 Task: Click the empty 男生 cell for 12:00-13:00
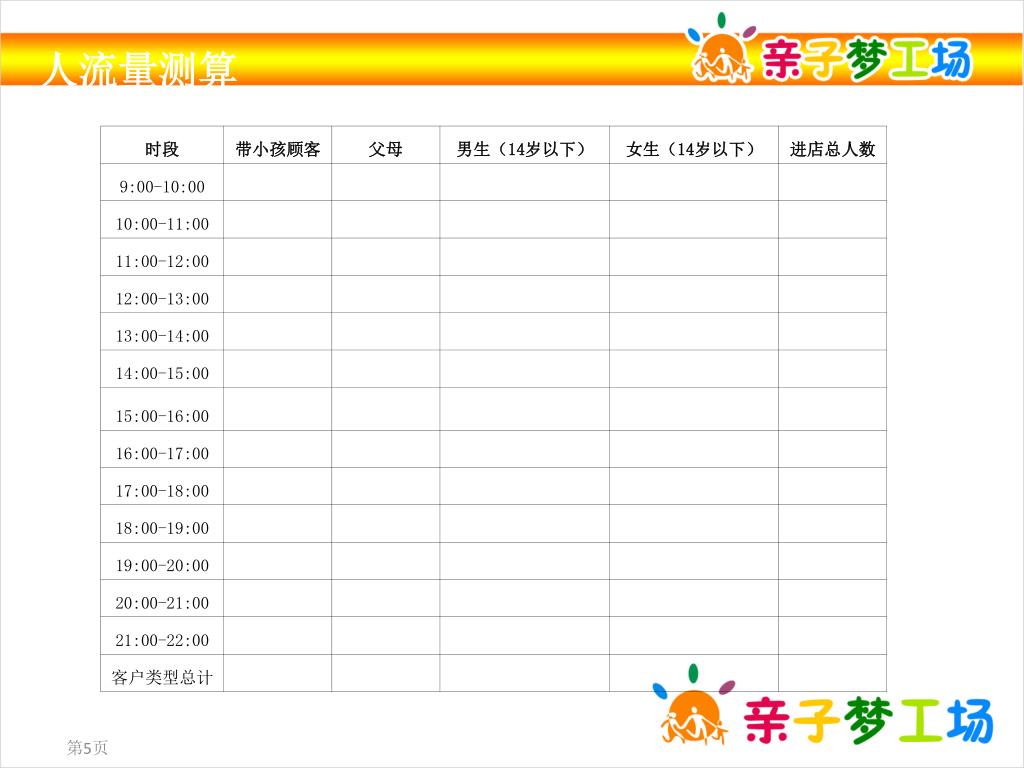[524, 294]
